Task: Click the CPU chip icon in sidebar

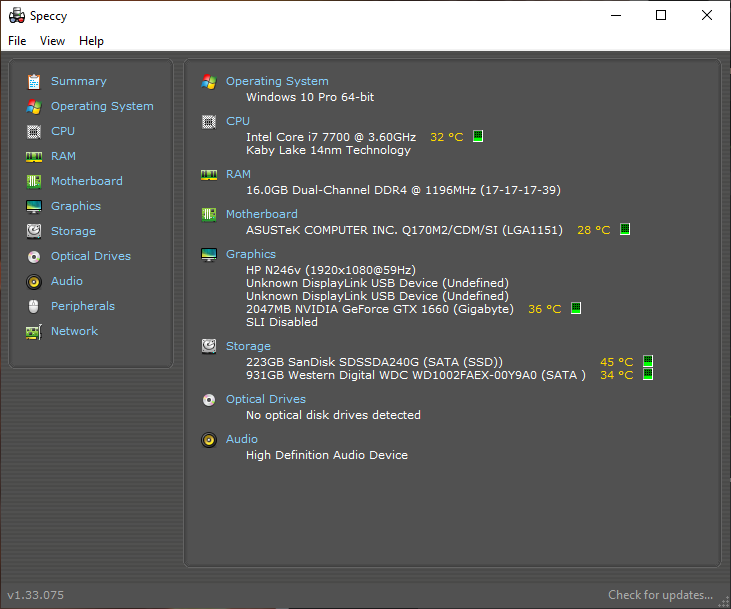Action: point(34,131)
